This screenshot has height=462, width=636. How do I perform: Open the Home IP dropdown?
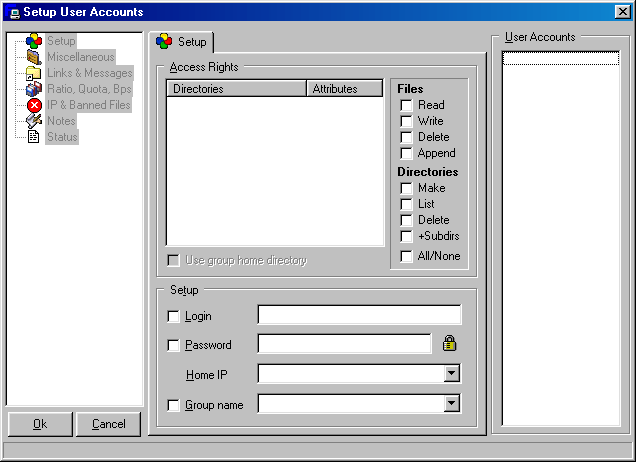click(x=451, y=374)
